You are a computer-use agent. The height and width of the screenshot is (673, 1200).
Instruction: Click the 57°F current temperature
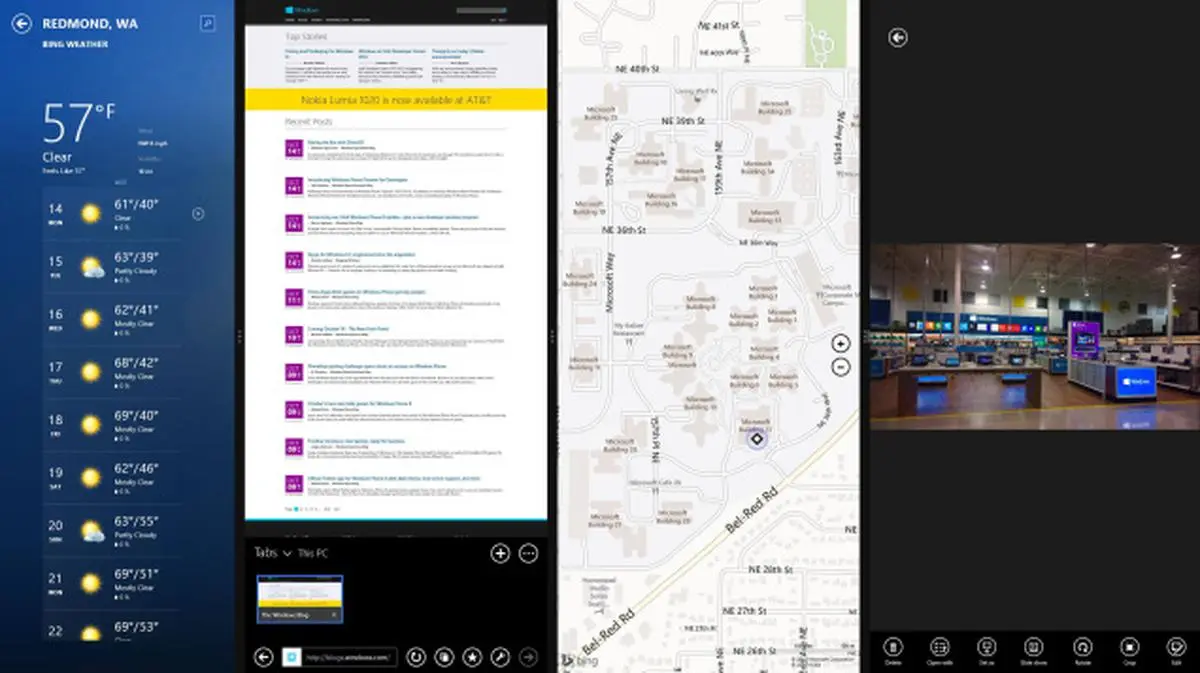pos(78,125)
